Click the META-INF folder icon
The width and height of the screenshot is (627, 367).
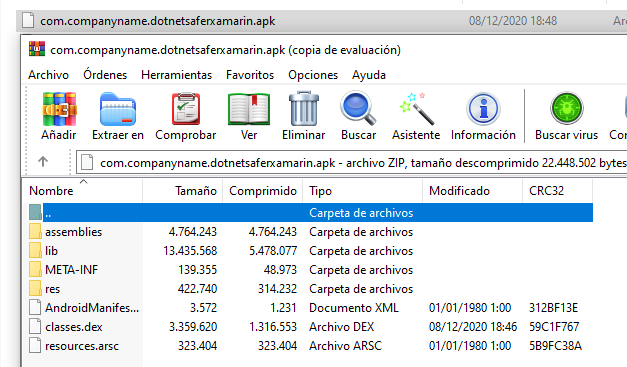click(35, 269)
